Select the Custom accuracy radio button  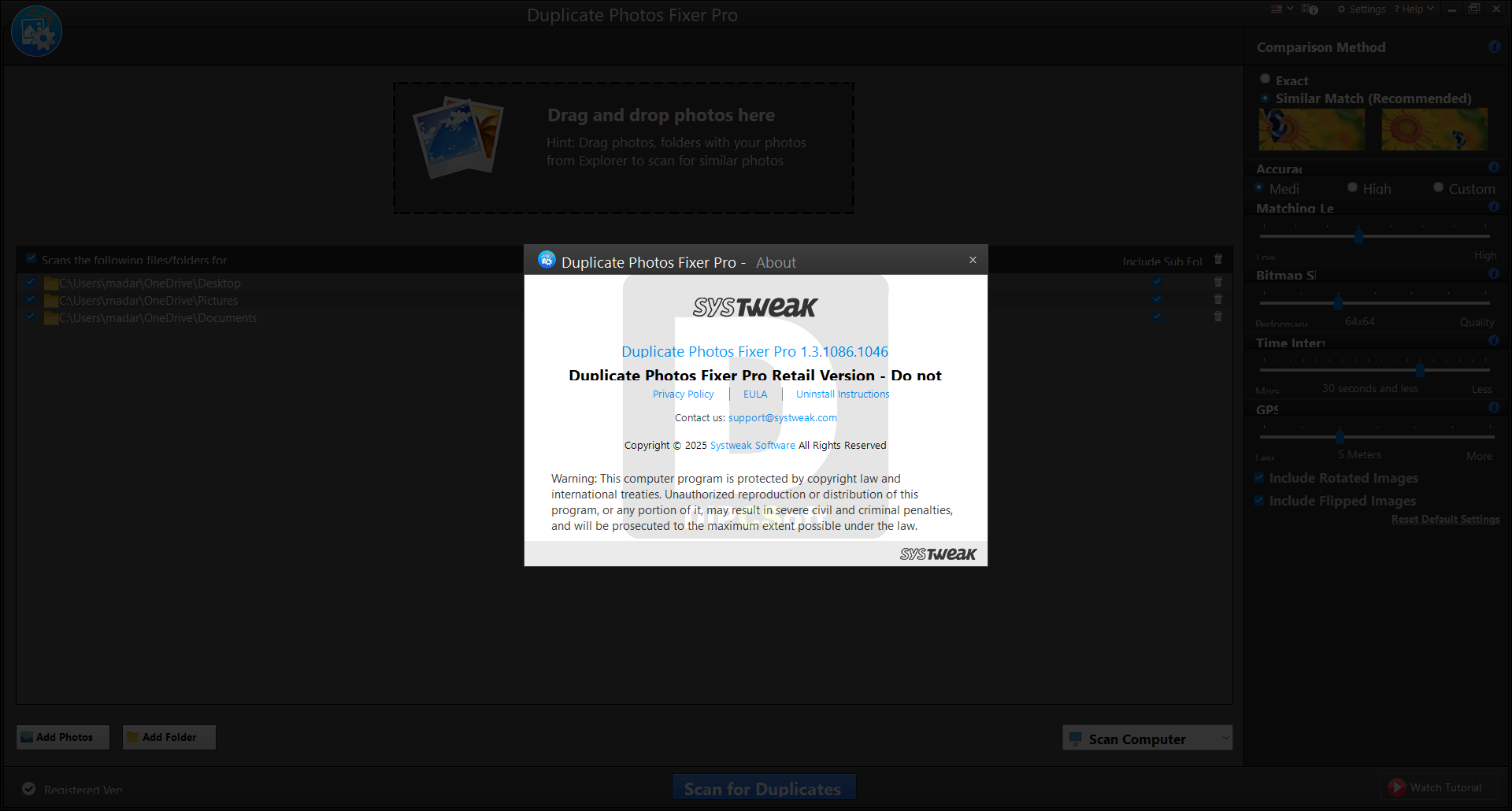[x=1438, y=187]
